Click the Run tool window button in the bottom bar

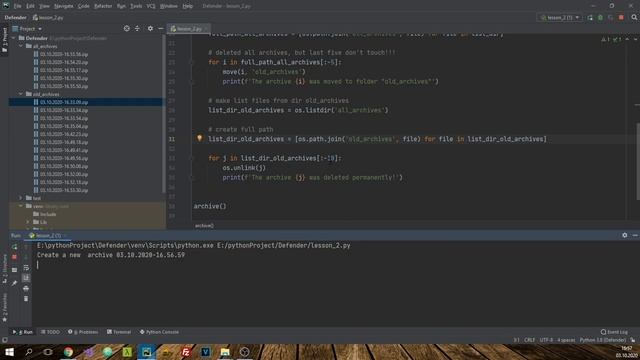pos(23,332)
